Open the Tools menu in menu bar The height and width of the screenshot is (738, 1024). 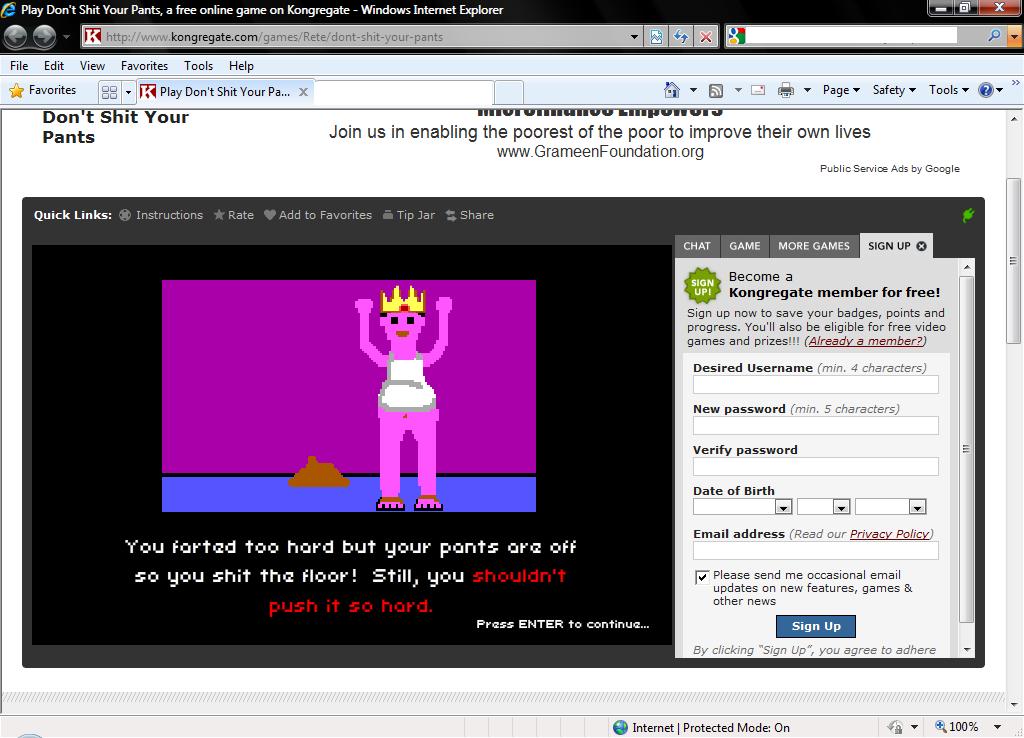tap(198, 66)
